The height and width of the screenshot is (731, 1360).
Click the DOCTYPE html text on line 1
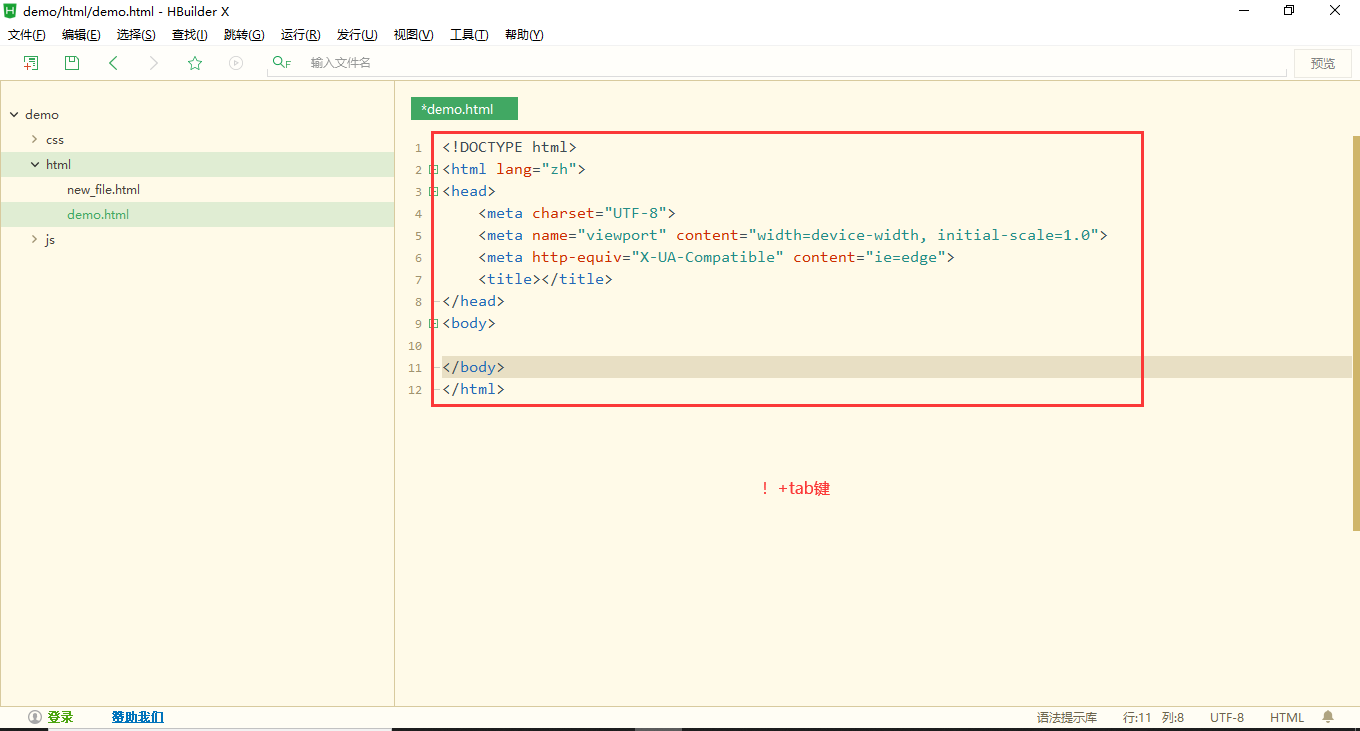pos(510,148)
